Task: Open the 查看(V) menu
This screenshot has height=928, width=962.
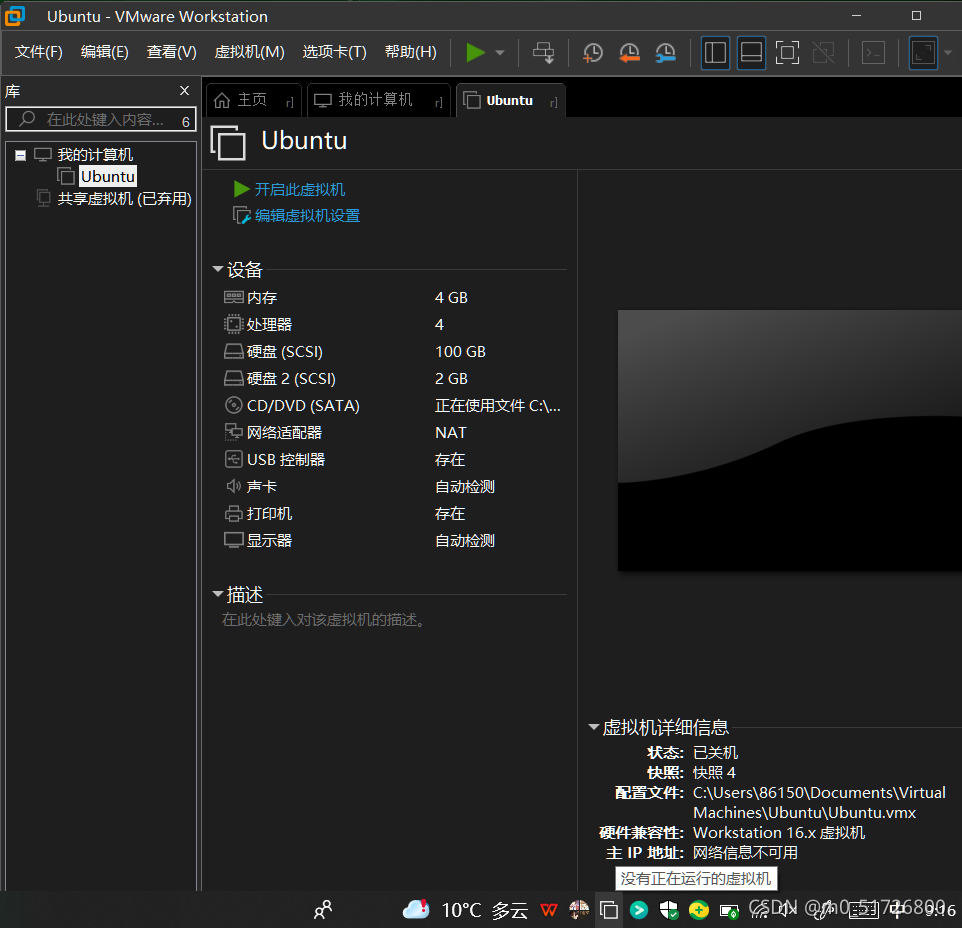Action: pyautogui.click(x=172, y=52)
